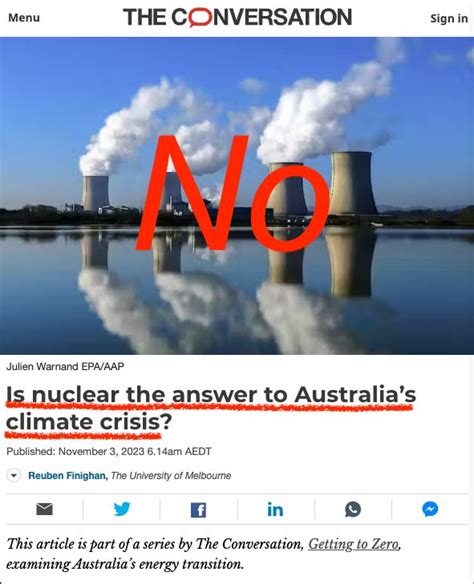
Task: Click Sign in link
Action: (449, 18)
